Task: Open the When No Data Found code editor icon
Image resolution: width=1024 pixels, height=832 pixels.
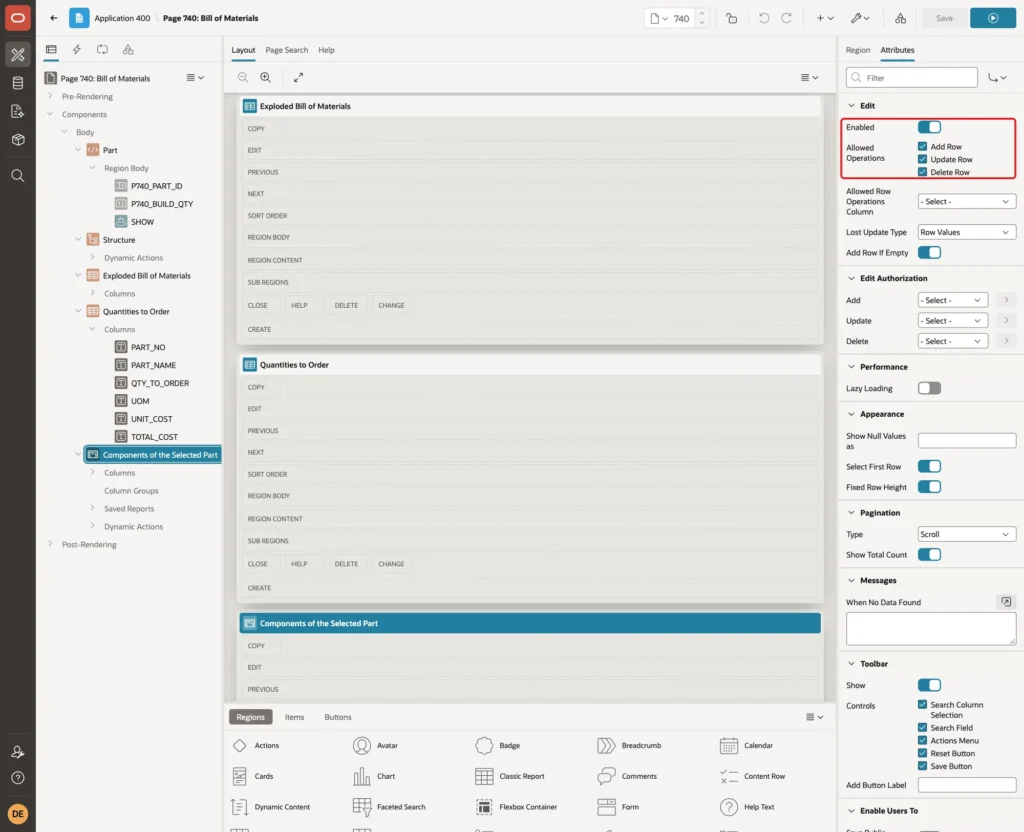Action: point(1006,601)
